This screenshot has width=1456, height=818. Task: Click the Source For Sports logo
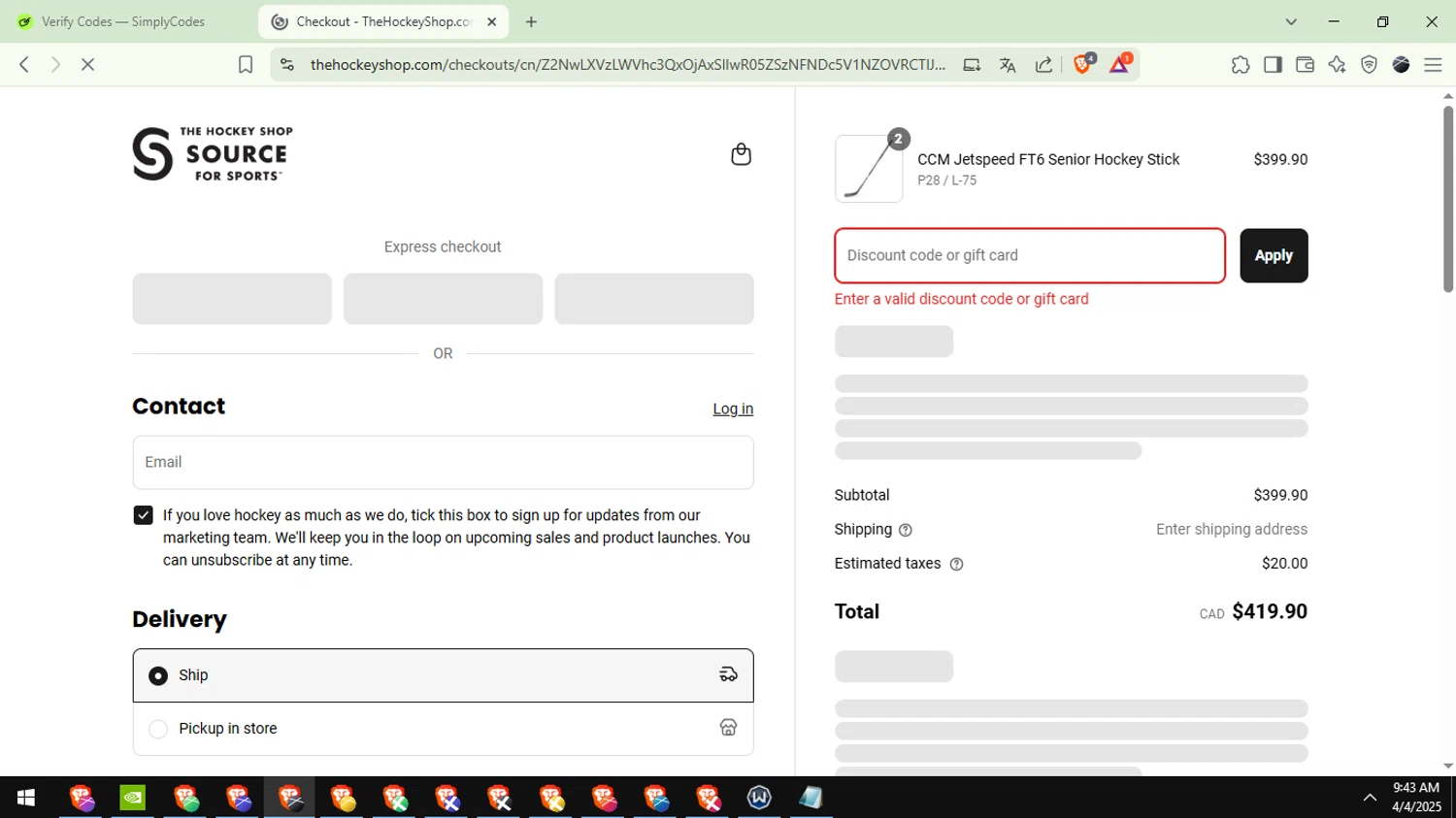(x=213, y=153)
